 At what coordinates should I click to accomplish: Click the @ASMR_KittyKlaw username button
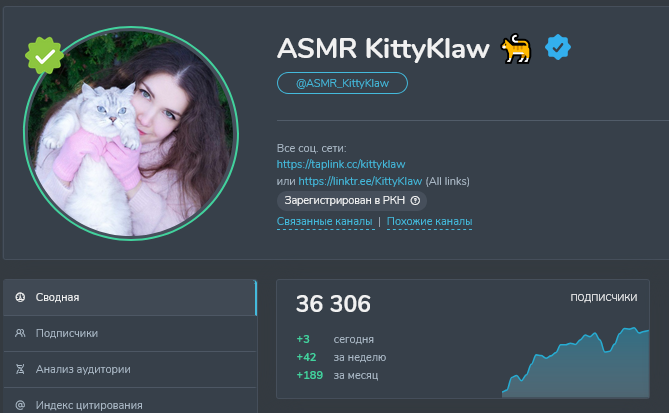pos(342,83)
